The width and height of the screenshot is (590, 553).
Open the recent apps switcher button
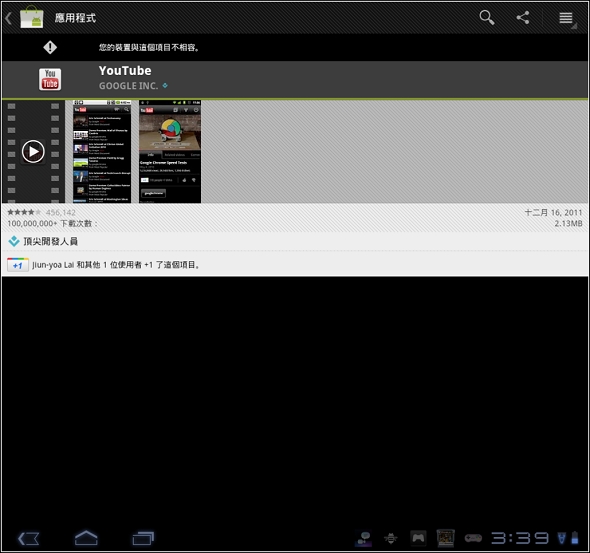(143, 538)
